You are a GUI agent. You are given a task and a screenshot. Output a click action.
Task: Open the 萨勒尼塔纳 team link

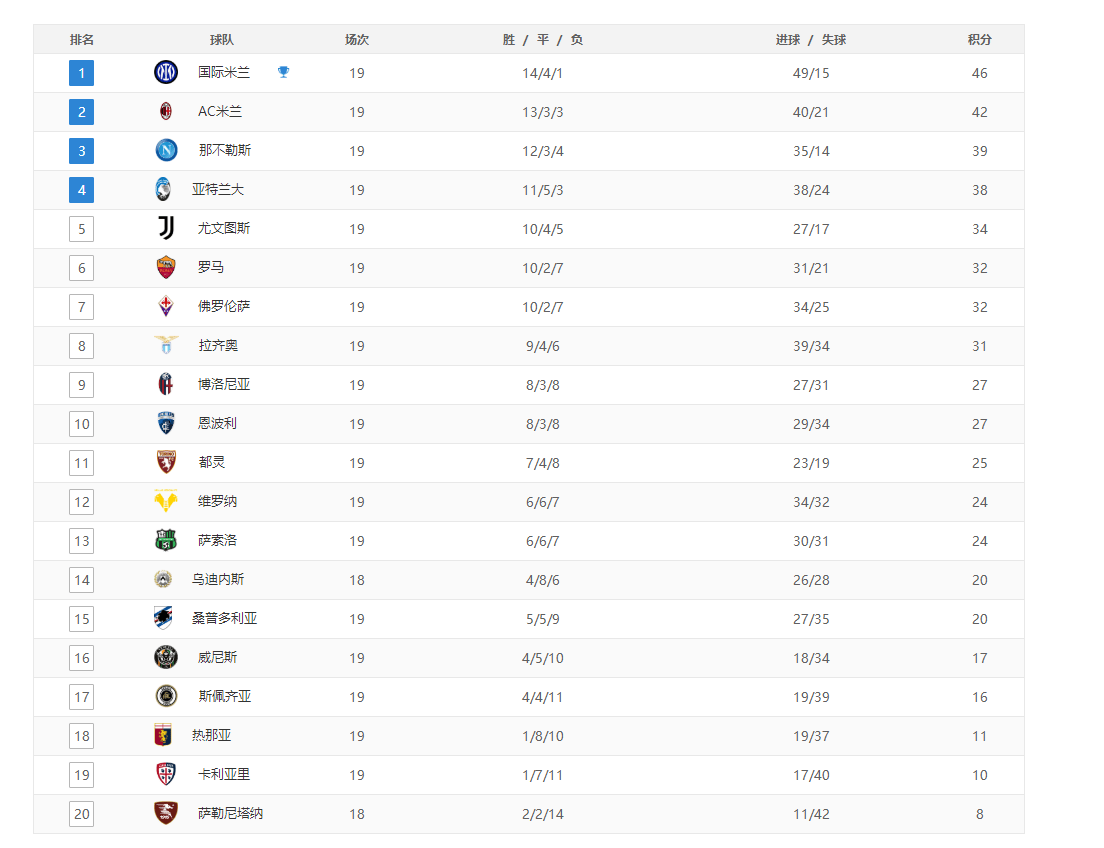click(x=230, y=813)
